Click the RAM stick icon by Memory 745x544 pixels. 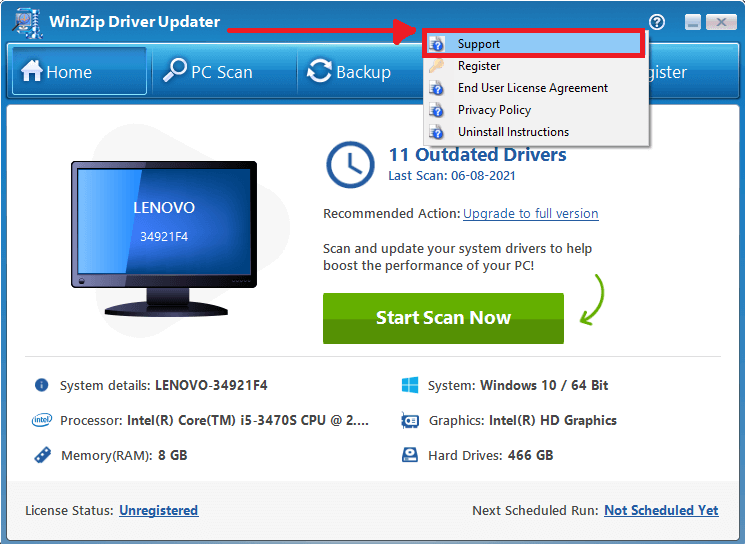(43, 455)
